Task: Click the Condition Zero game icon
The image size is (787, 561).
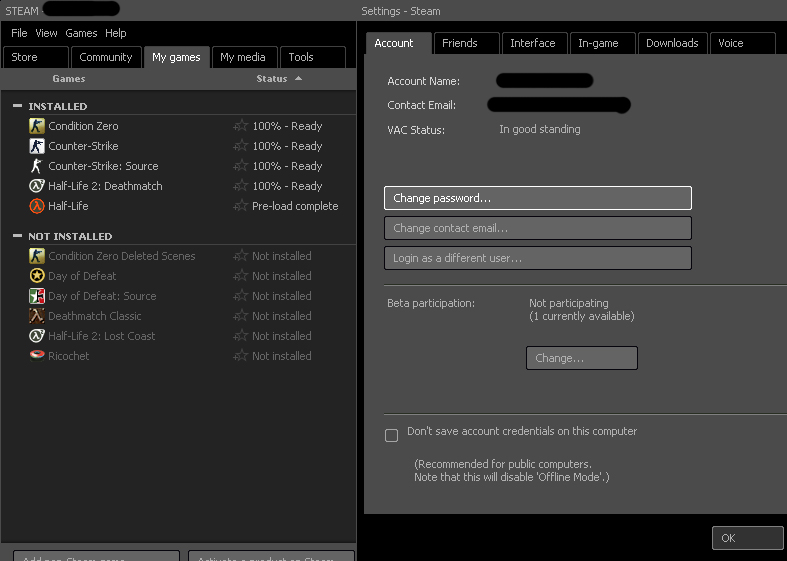Action: click(x=37, y=126)
